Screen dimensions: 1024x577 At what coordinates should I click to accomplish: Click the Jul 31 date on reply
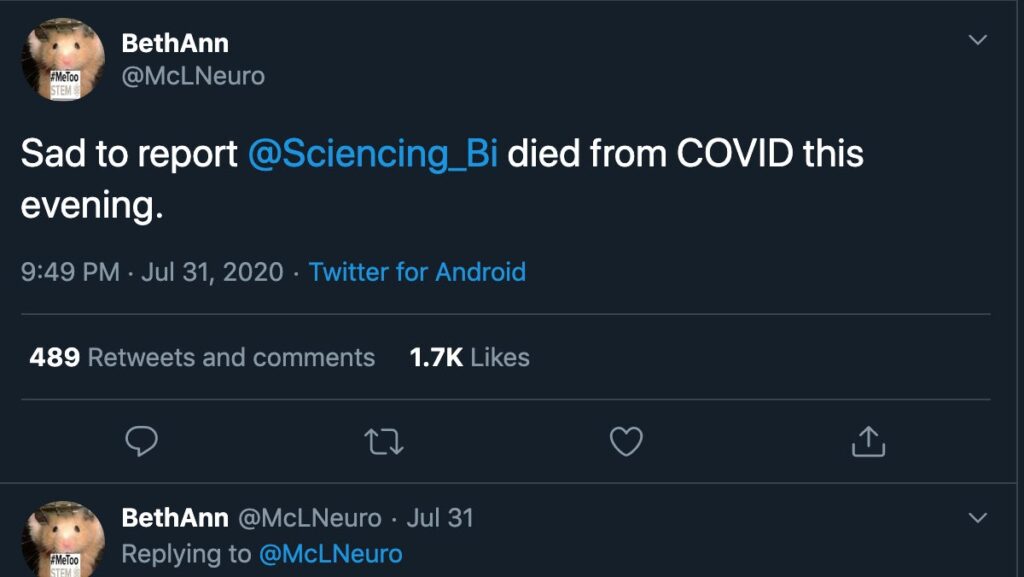440,518
